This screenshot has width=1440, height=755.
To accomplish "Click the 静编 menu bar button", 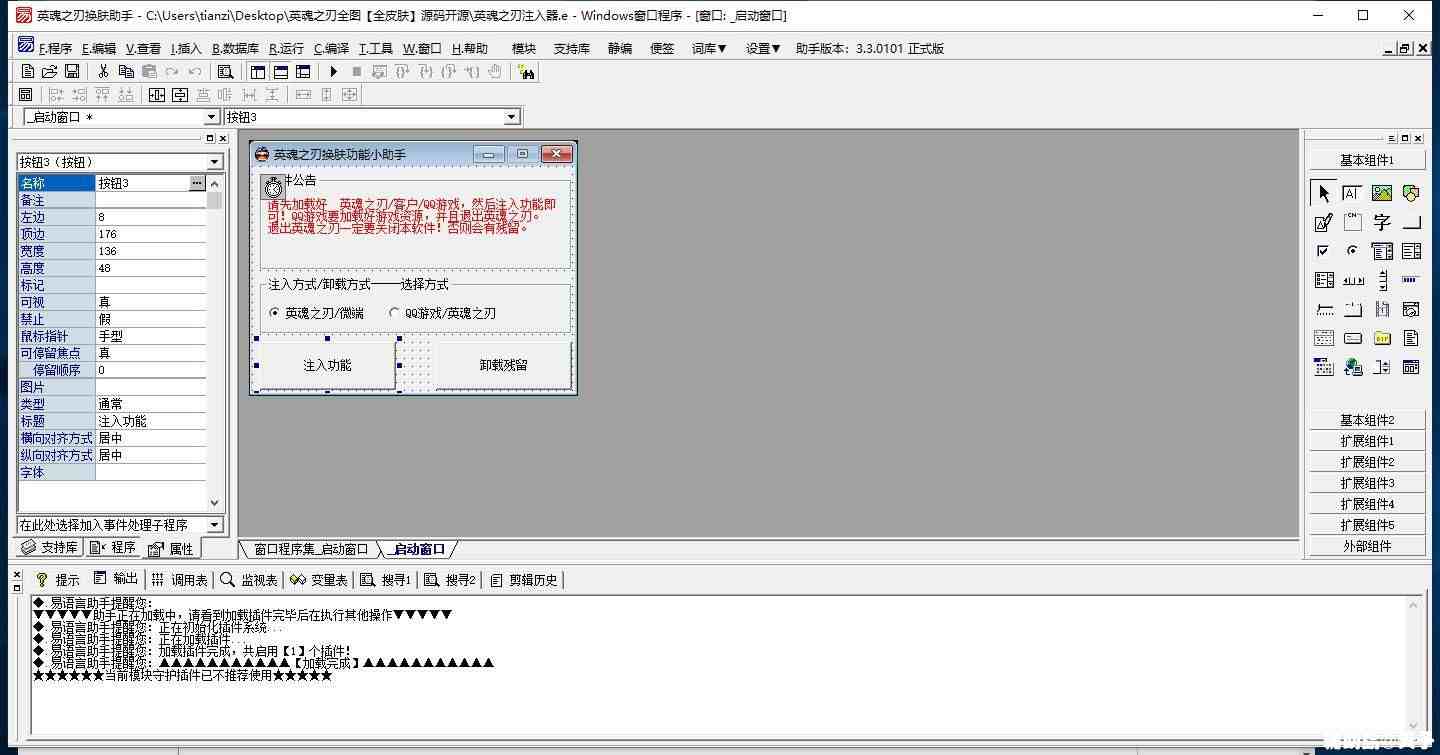I will tap(620, 48).
